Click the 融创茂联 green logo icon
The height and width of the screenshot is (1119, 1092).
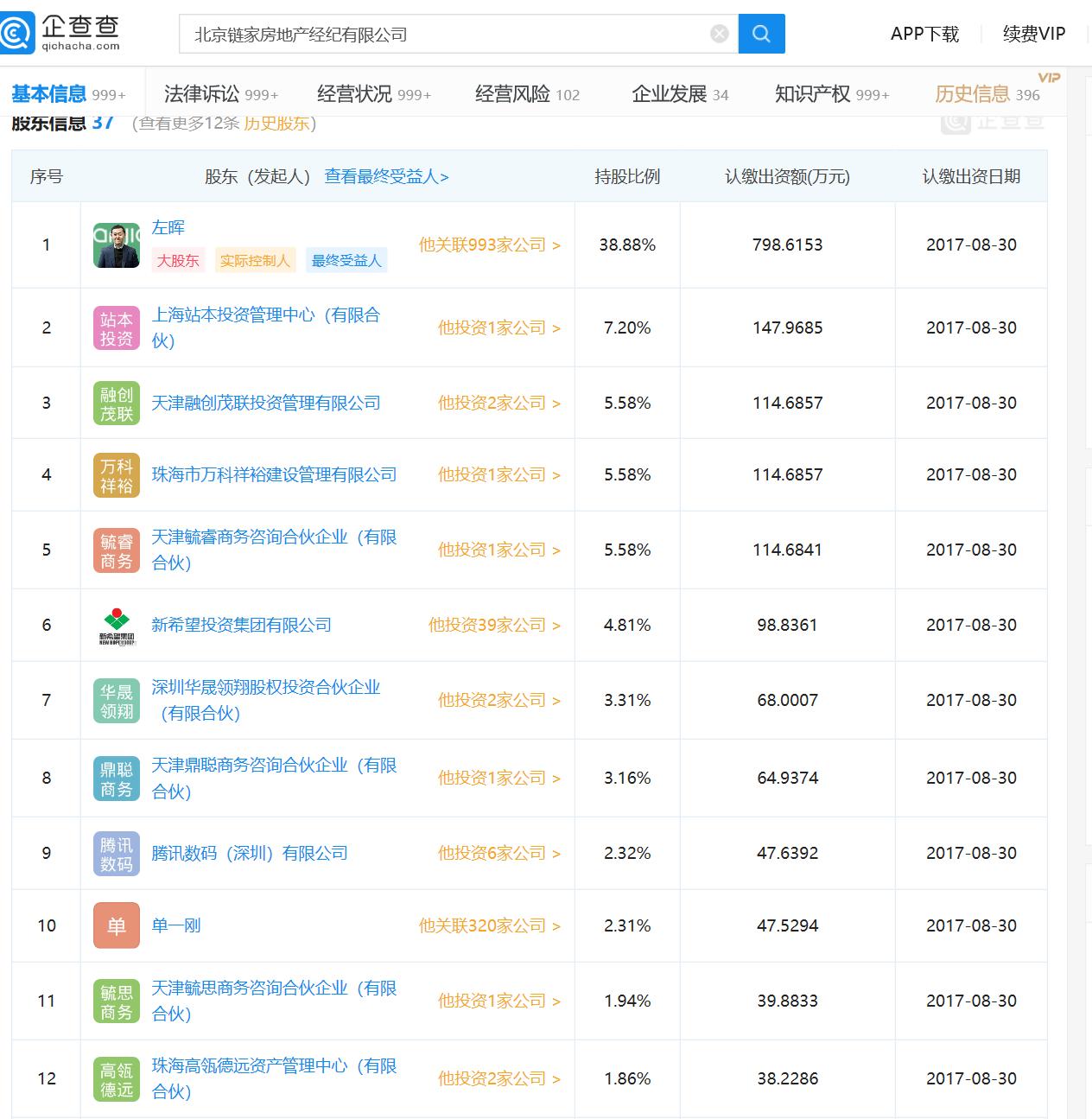pyautogui.click(x=117, y=404)
